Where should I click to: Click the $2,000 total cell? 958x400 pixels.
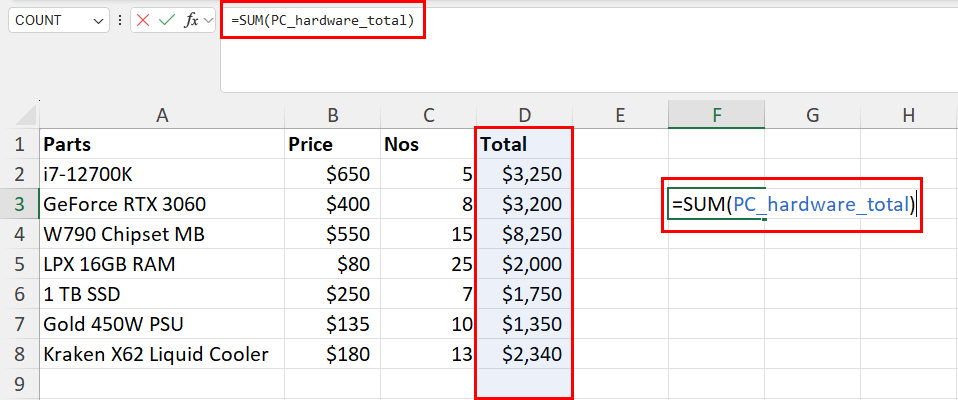pyautogui.click(x=525, y=264)
